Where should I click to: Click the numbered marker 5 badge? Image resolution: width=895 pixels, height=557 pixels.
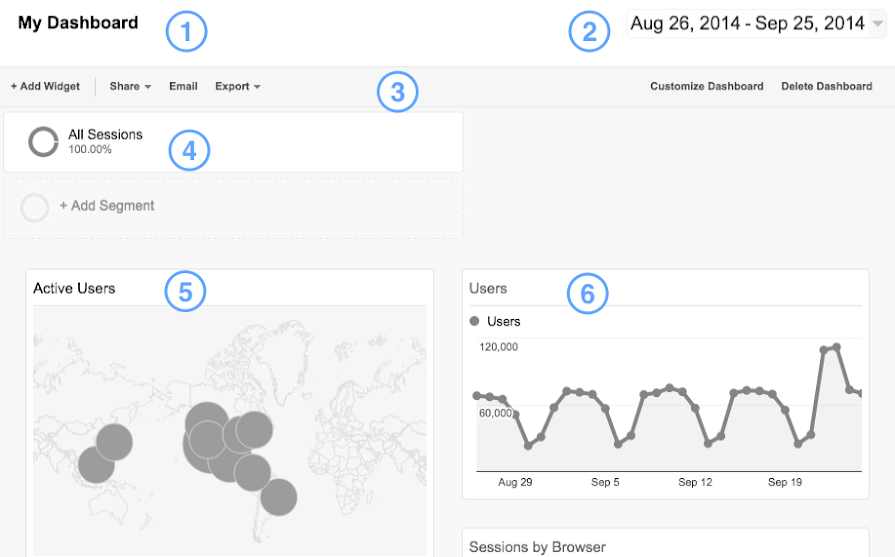pyautogui.click(x=185, y=291)
